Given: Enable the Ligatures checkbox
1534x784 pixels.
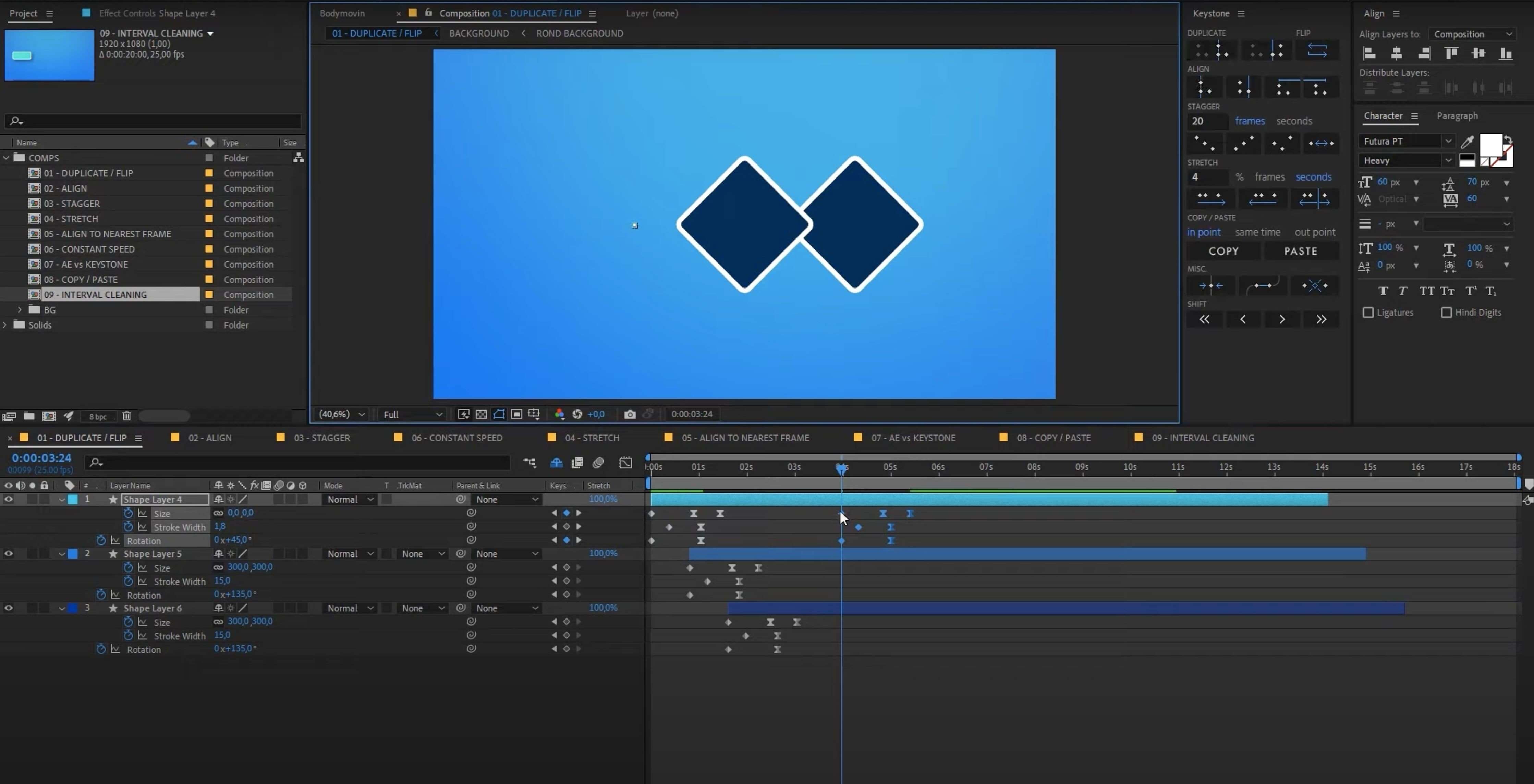Looking at the screenshot, I should [1368, 313].
